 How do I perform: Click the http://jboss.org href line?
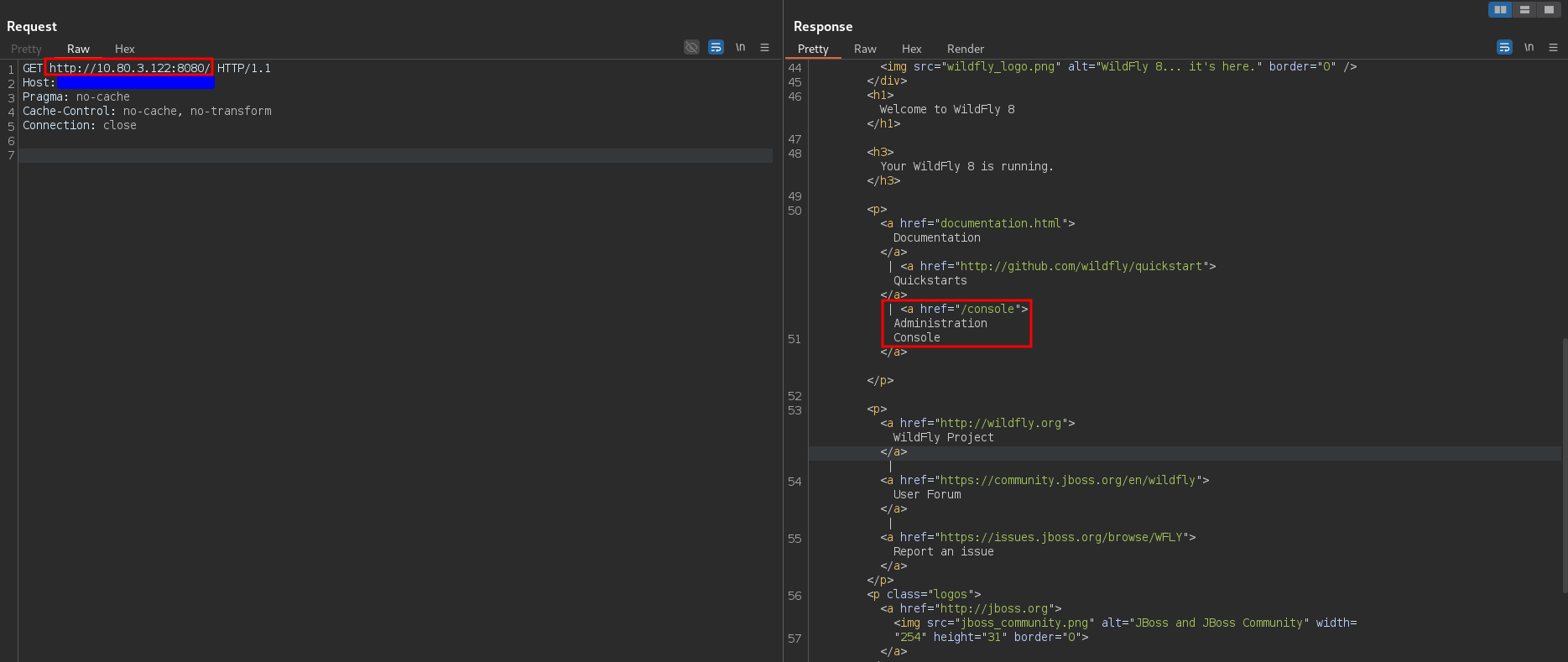(x=971, y=608)
